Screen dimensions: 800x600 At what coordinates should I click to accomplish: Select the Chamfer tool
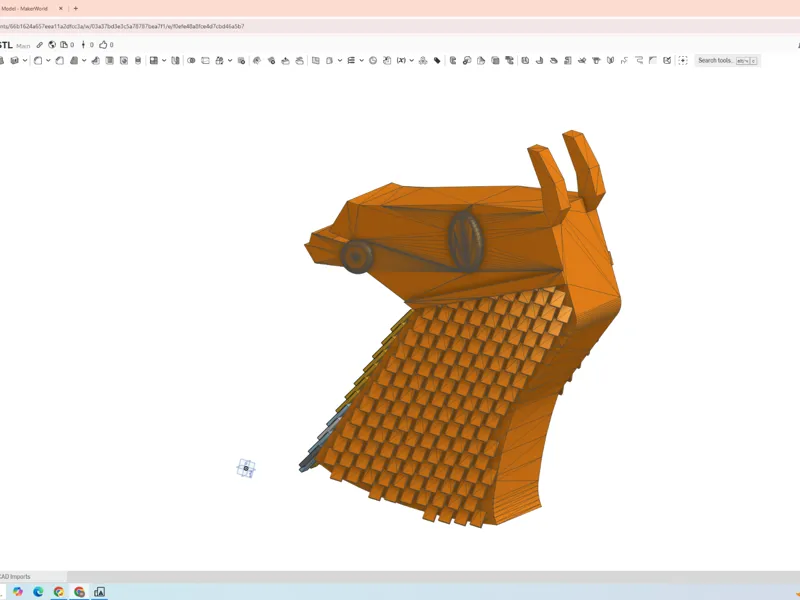(x=60, y=60)
